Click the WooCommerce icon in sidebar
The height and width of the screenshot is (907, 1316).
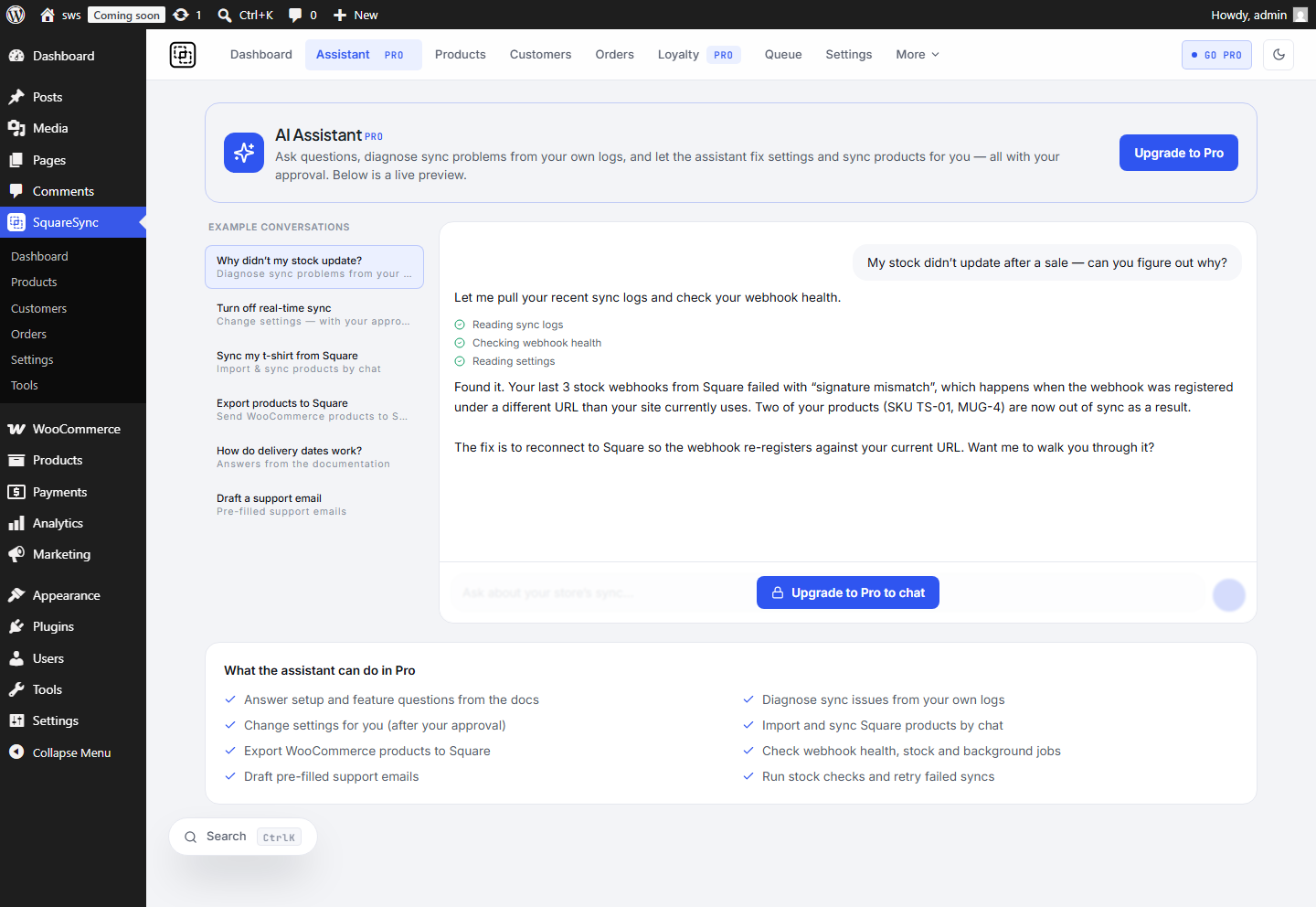coord(16,429)
